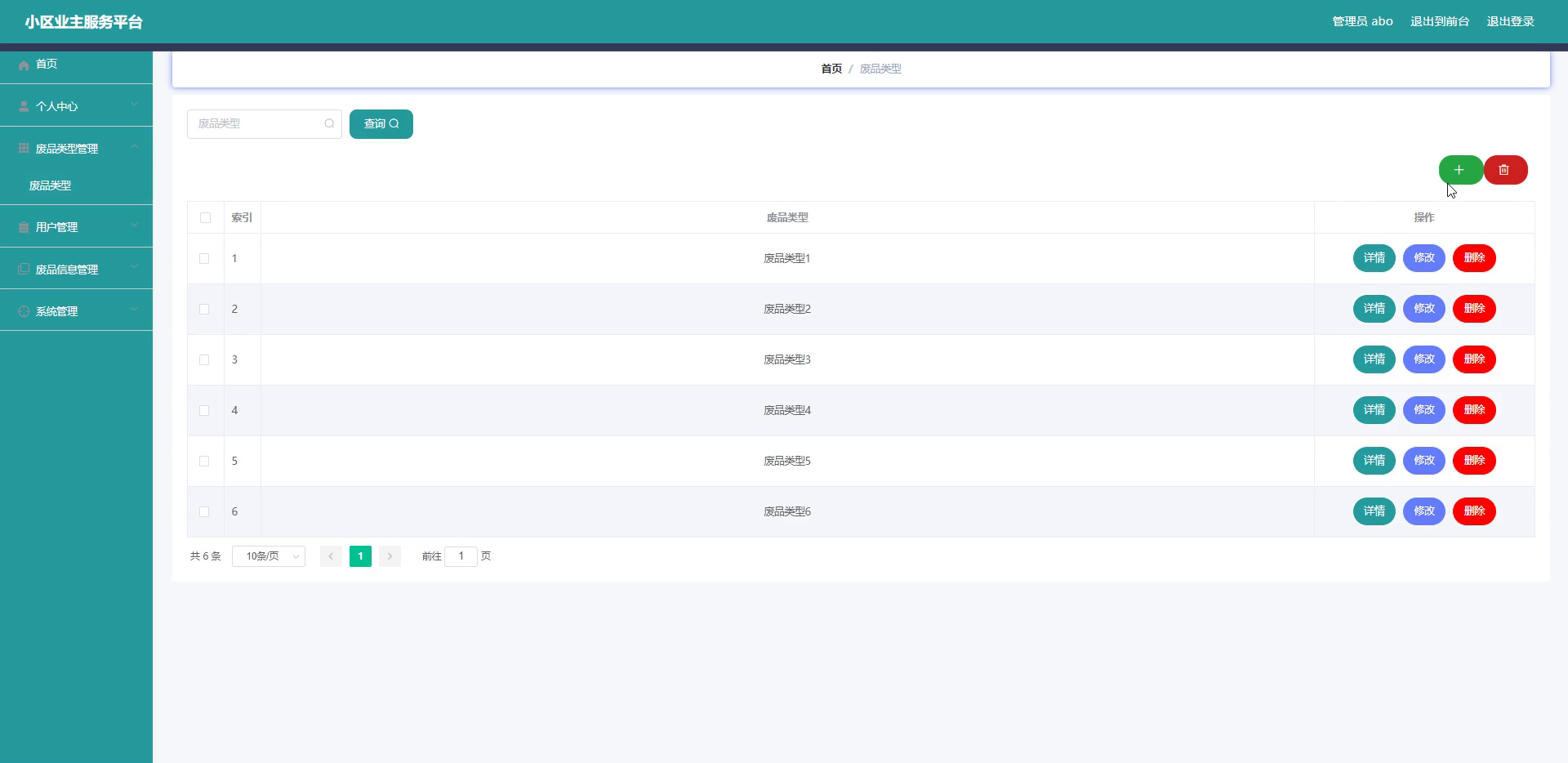
Task: Click 详情 for 废品类型1
Action: click(1374, 258)
